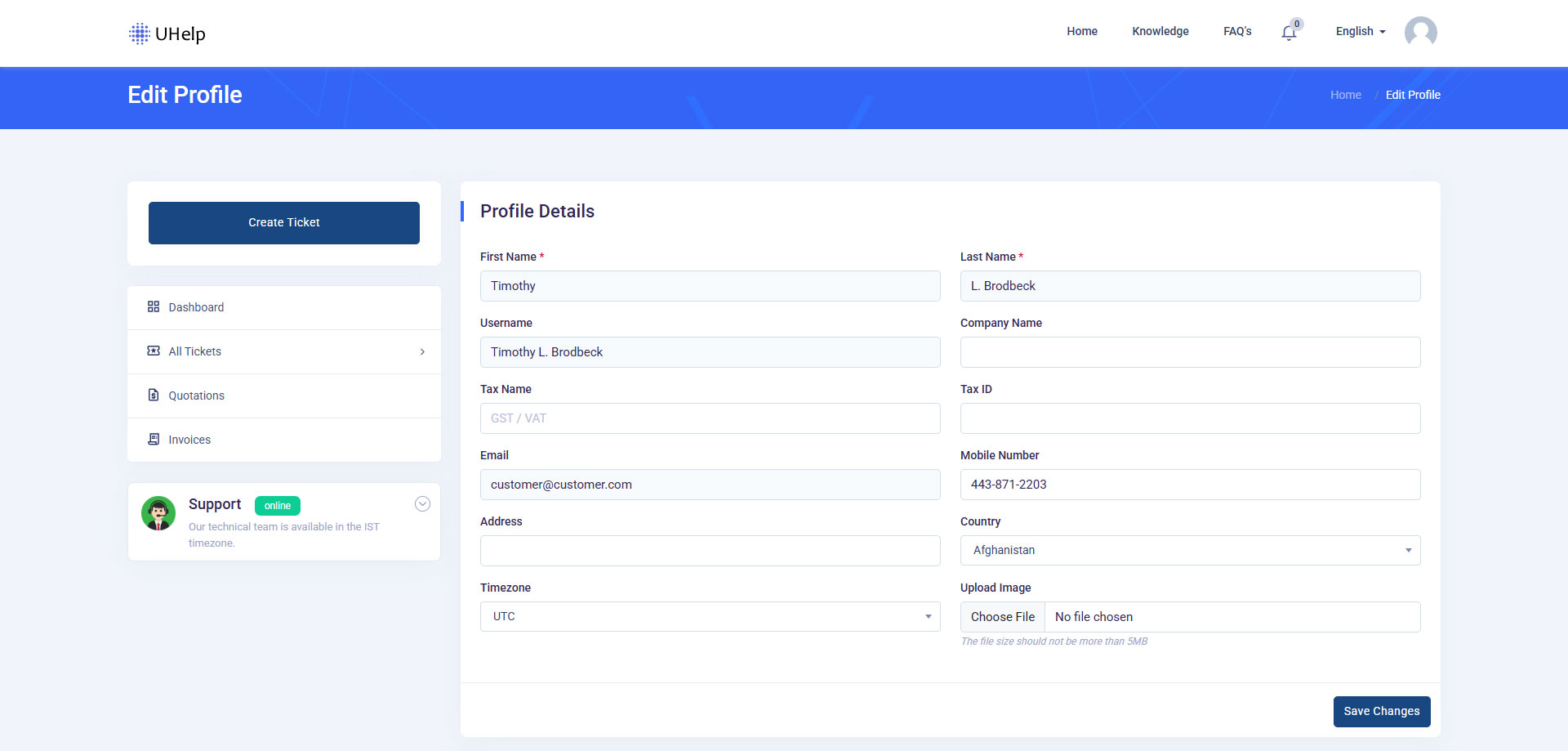This screenshot has height=751, width=1568.
Task: Expand the All Tickets submenu arrow
Action: point(422,352)
